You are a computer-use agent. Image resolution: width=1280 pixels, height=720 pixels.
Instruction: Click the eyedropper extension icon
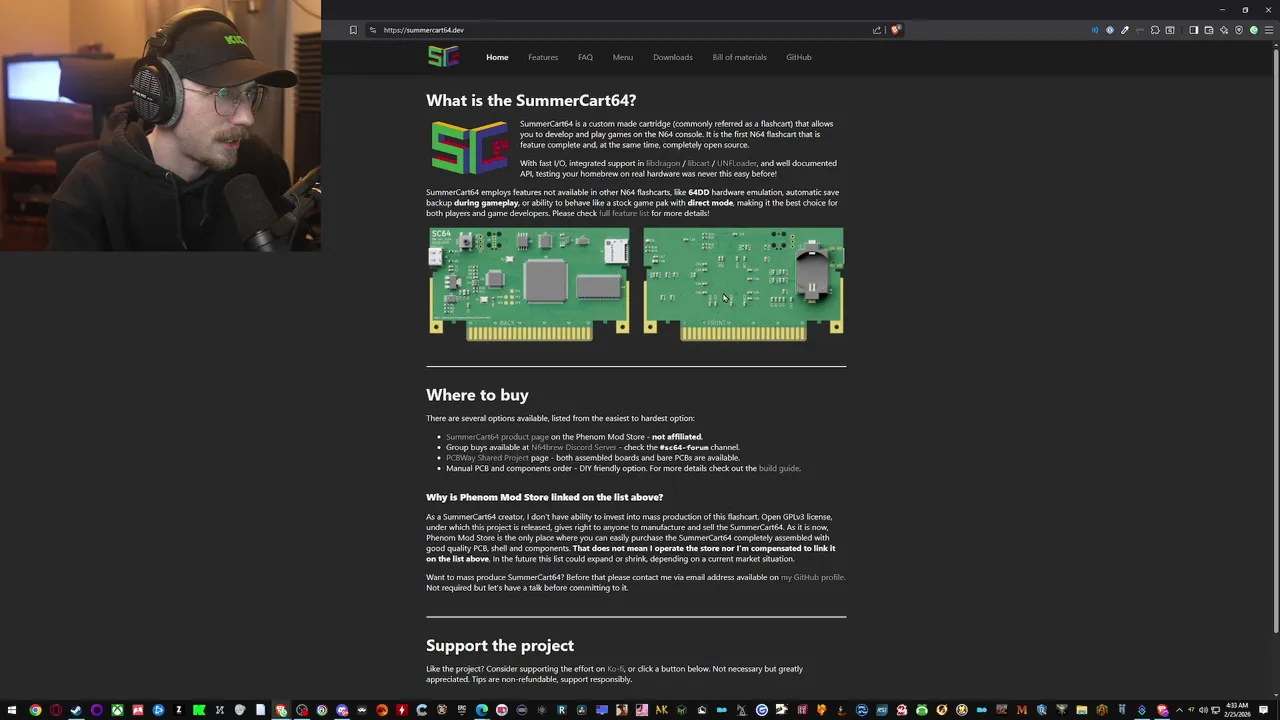1125,30
